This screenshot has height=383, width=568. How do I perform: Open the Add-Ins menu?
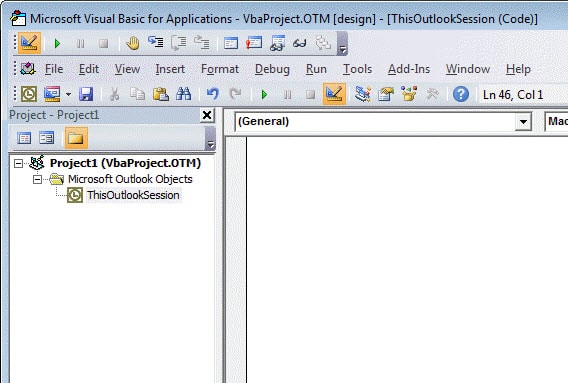pyautogui.click(x=409, y=69)
